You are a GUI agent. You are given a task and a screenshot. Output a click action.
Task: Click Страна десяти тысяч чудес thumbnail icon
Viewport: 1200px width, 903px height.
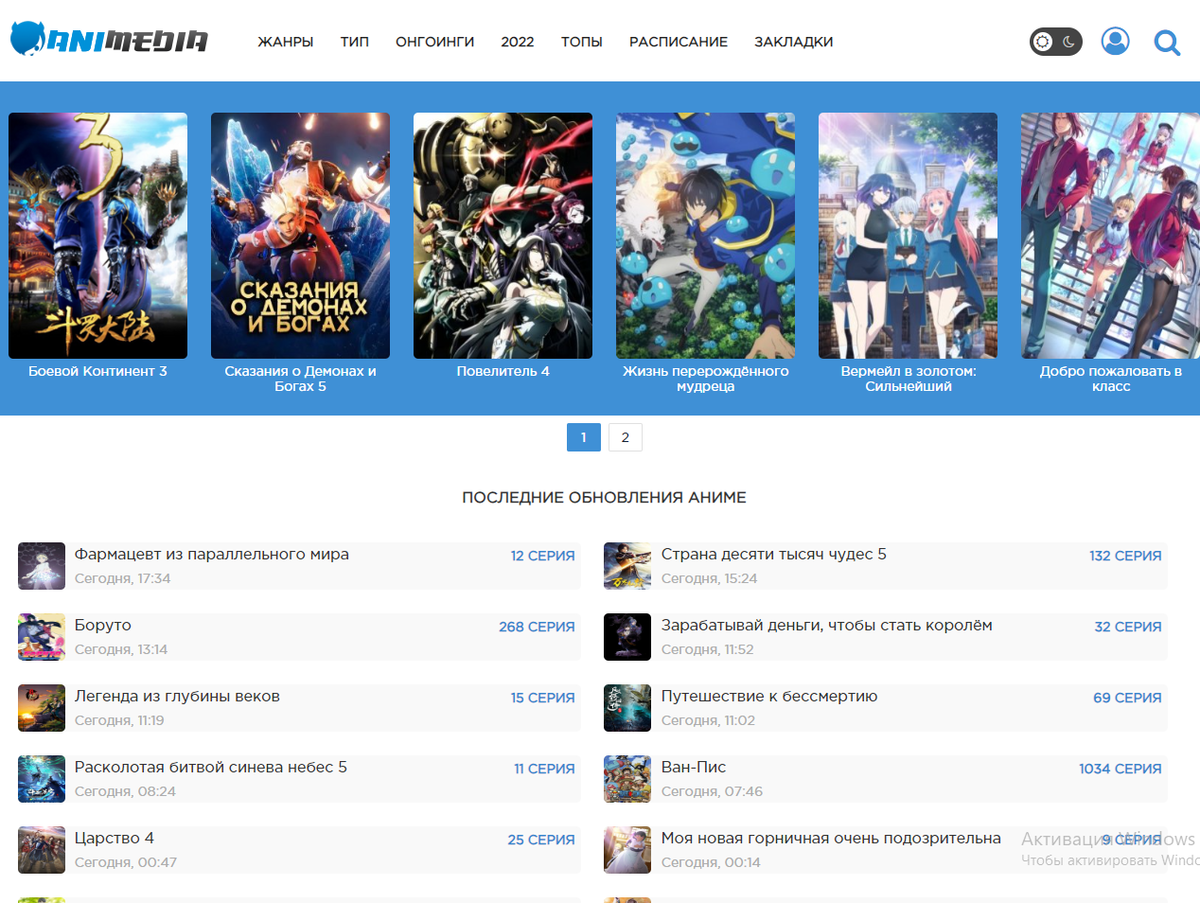tap(628, 566)
